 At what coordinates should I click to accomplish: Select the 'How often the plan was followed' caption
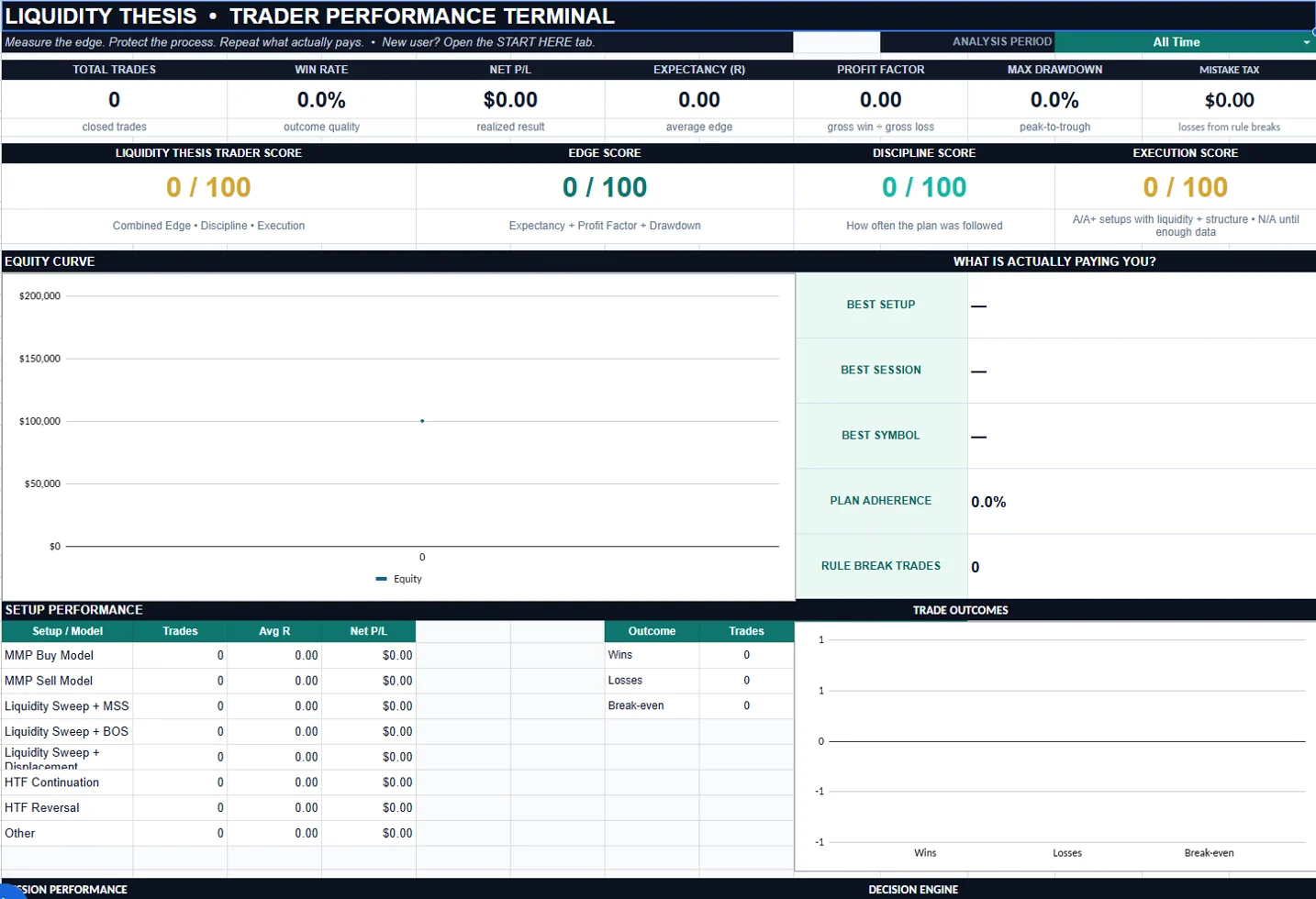click(924, 226)
